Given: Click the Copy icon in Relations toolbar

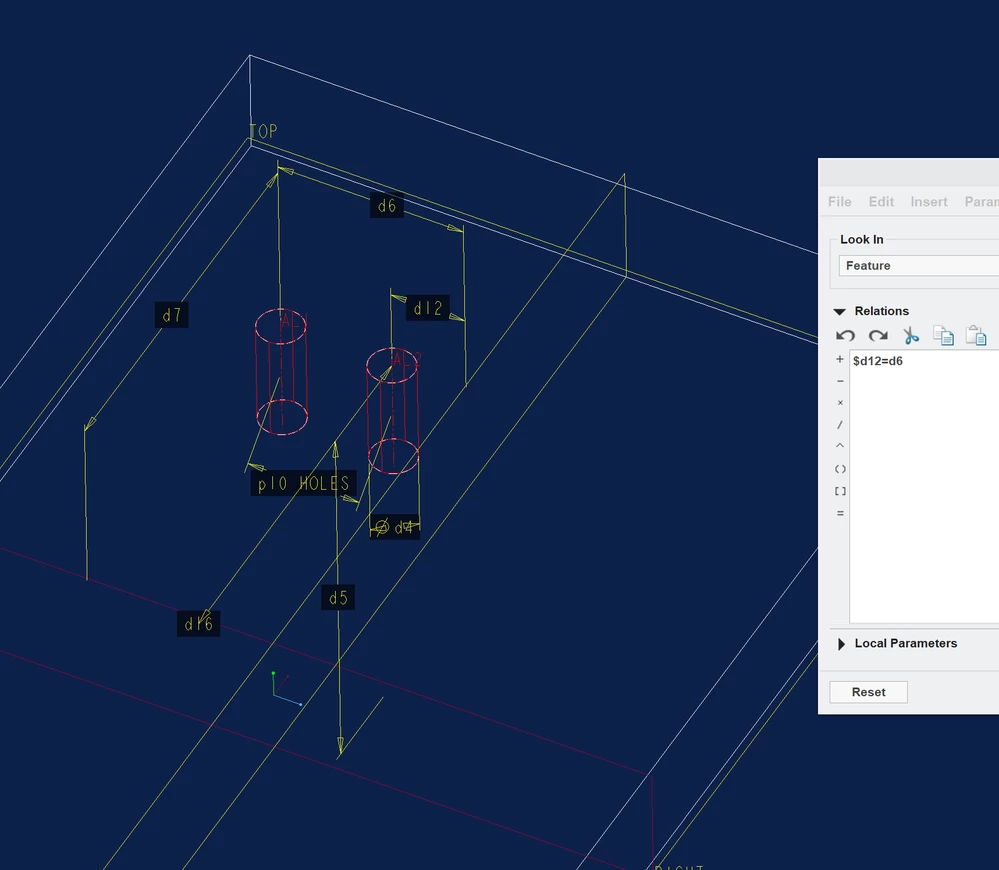Looking at the screenshot, I should [943, 336].
